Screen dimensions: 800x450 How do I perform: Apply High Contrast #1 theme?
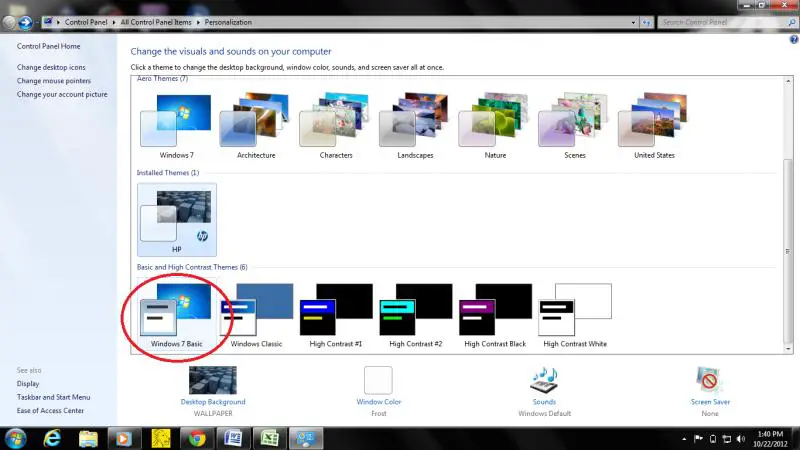(336, 315)
